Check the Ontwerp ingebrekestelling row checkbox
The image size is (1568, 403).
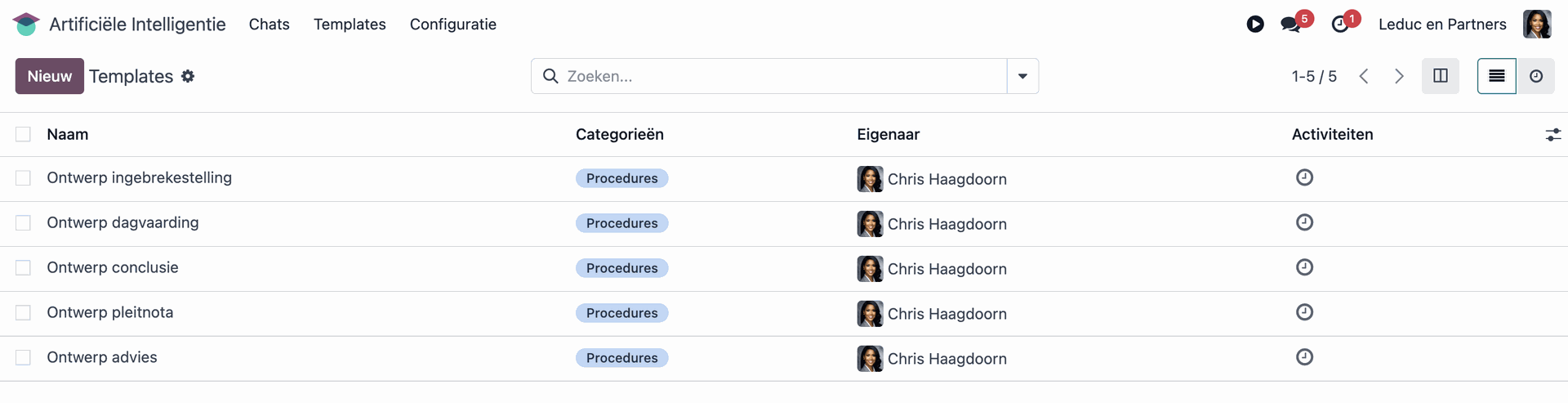(x=23, y=178)
